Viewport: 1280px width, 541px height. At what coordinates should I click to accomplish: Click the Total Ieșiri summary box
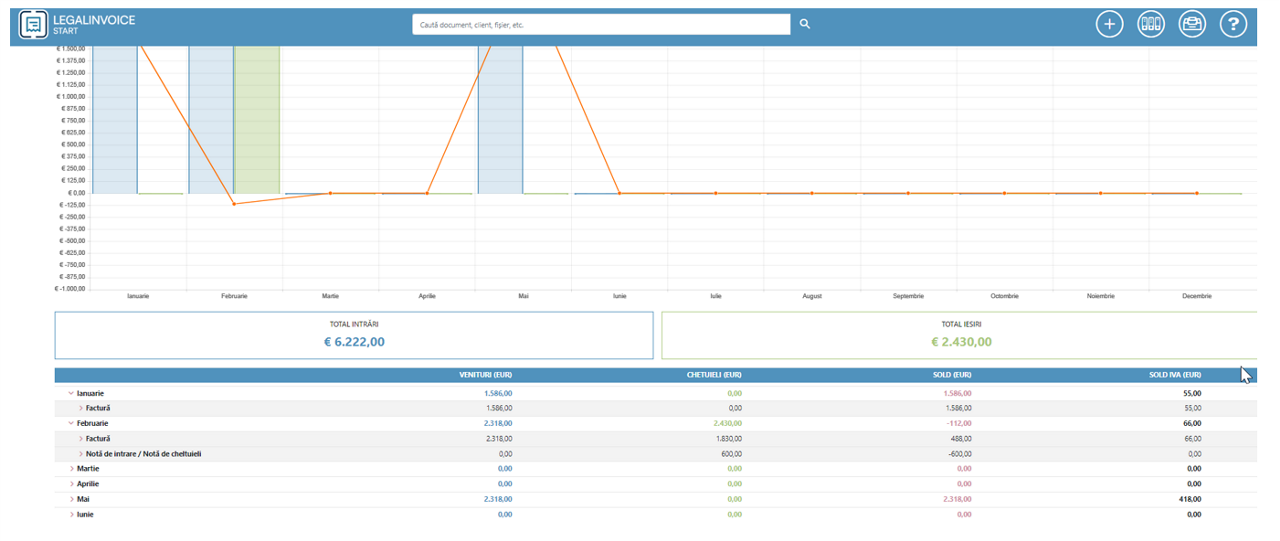coord(958,335)
